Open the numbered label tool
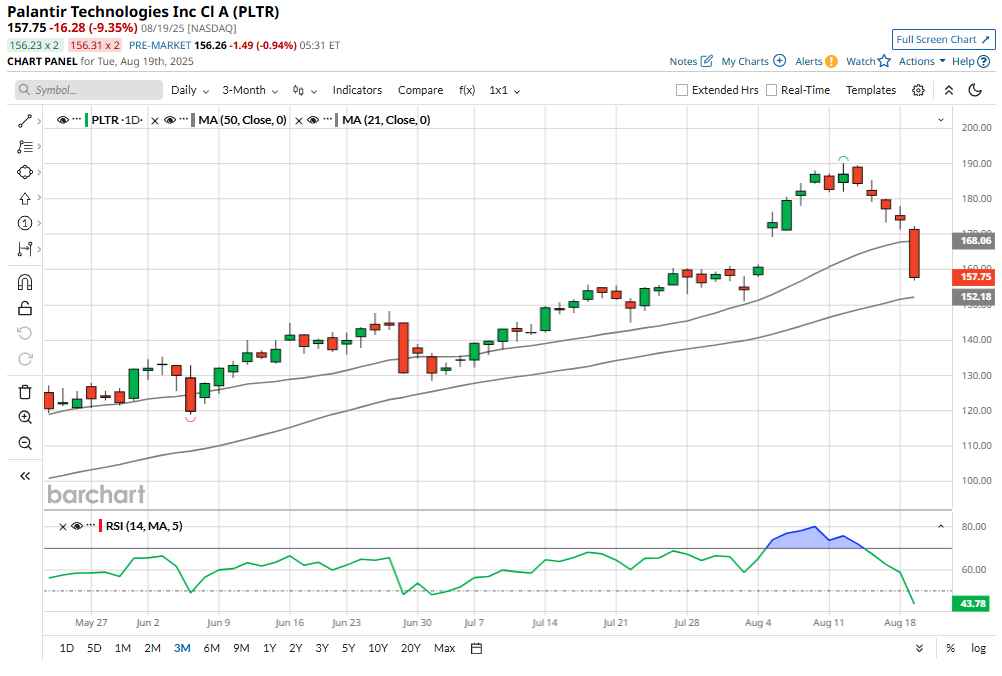 pos(25,223)
